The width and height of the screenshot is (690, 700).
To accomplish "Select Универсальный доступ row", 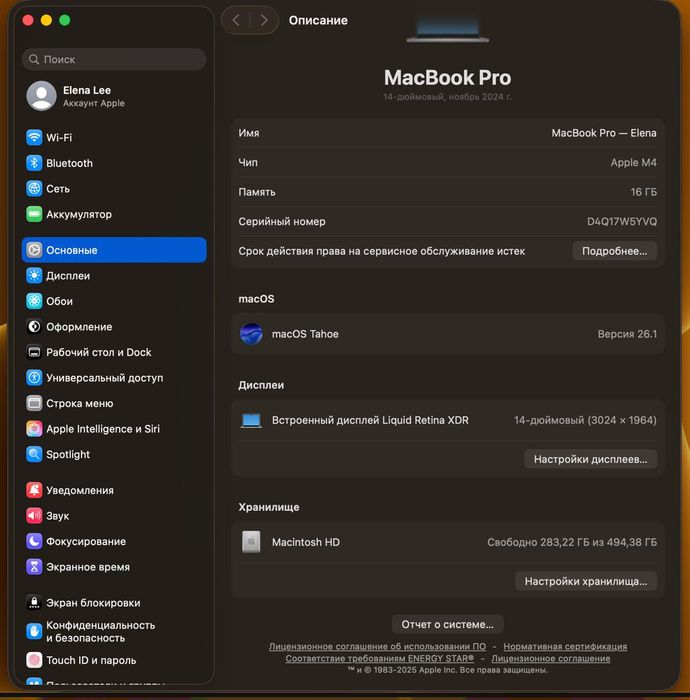I will point(114,378).
